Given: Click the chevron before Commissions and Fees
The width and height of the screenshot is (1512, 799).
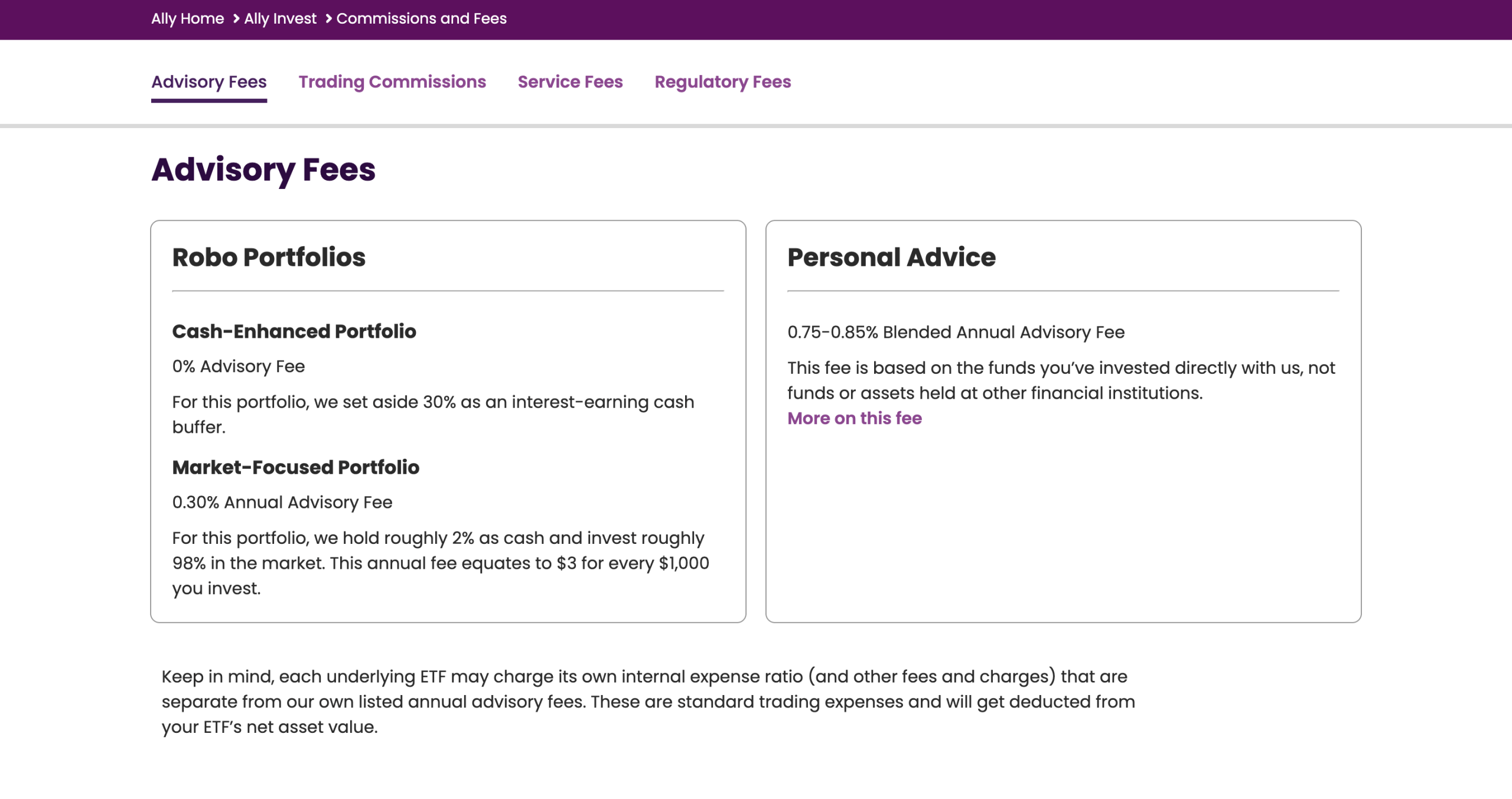Looking at the screenshot, I should point(328,19).
